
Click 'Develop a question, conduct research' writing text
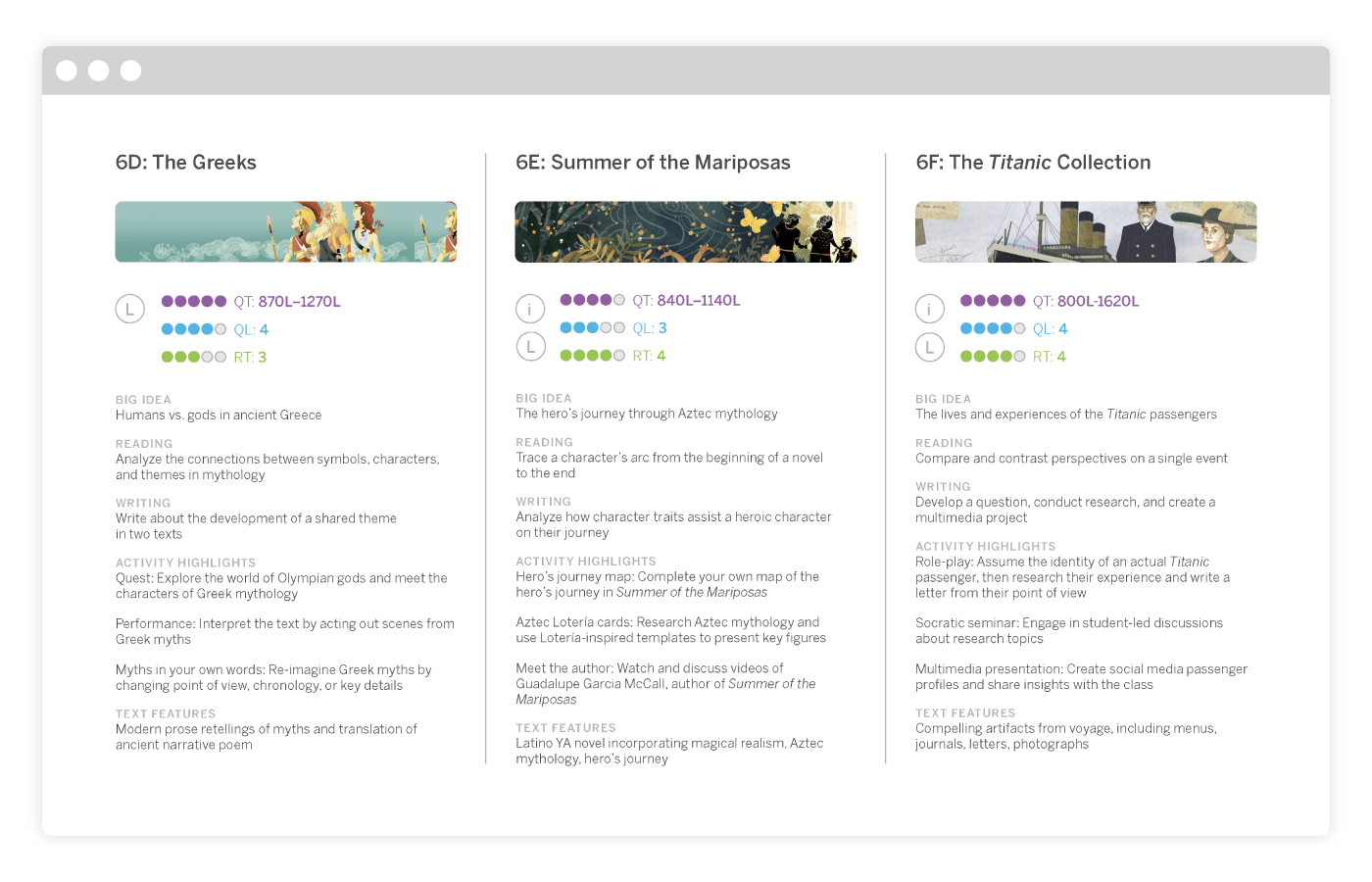pyautogui.click(x=1065, y=510)
